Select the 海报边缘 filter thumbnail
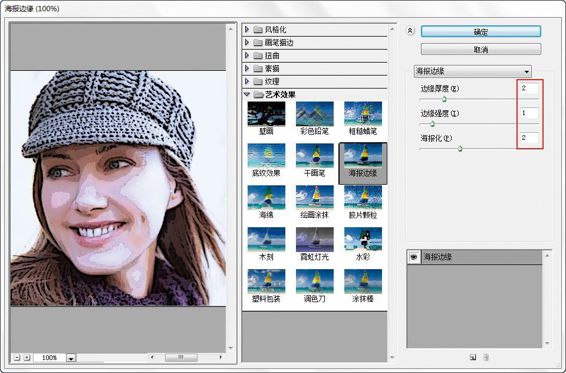Viewport: 566px width, 373px height. click(x=363, y=163)
